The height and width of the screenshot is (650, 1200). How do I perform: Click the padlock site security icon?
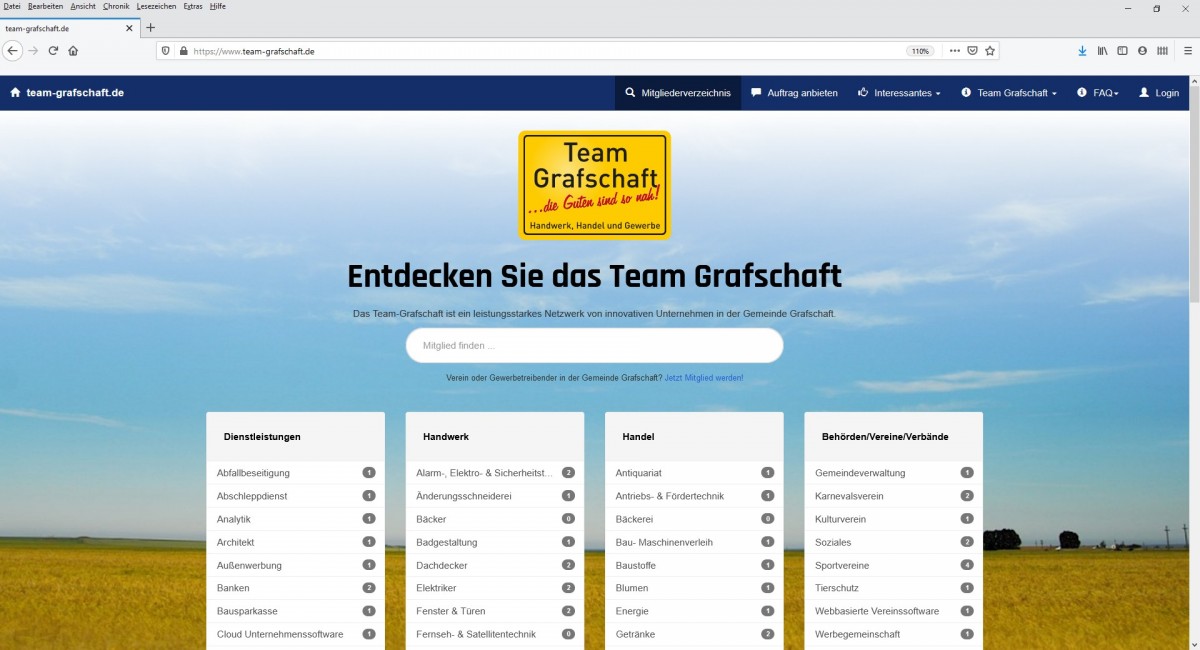click(x=183, y=51)
